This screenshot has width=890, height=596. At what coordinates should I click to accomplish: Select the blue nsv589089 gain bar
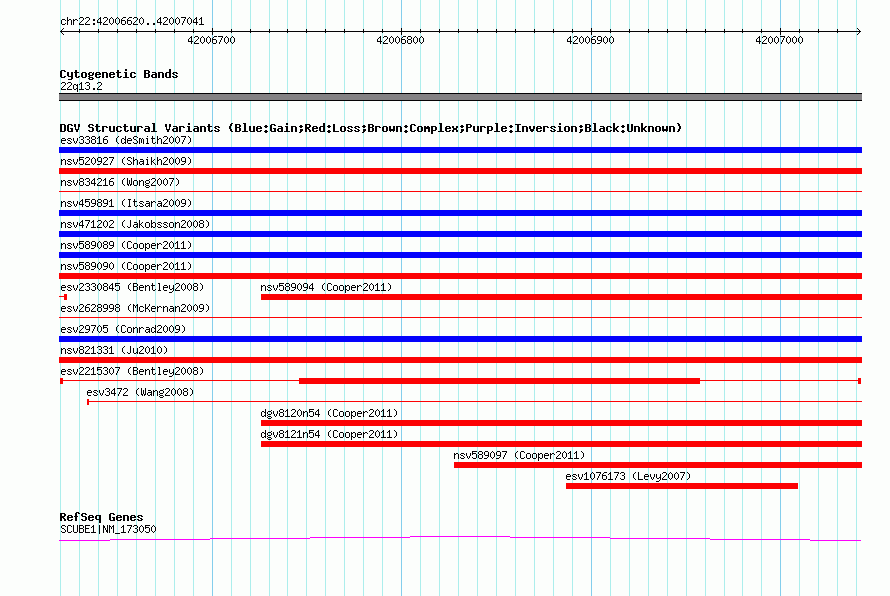pyautogui.click(x=460, y=255)
